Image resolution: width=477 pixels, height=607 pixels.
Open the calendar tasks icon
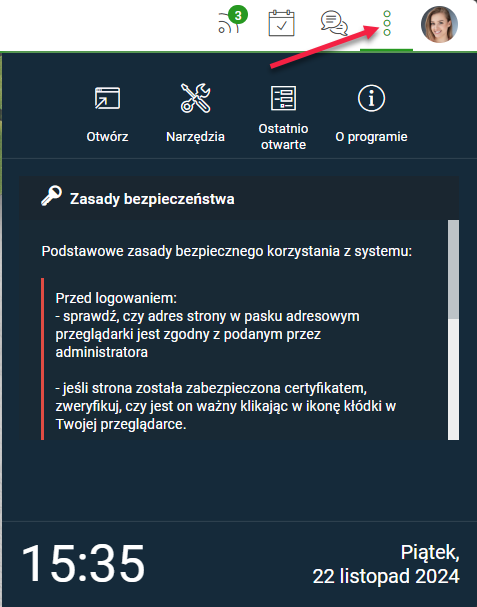pos(281,23)
